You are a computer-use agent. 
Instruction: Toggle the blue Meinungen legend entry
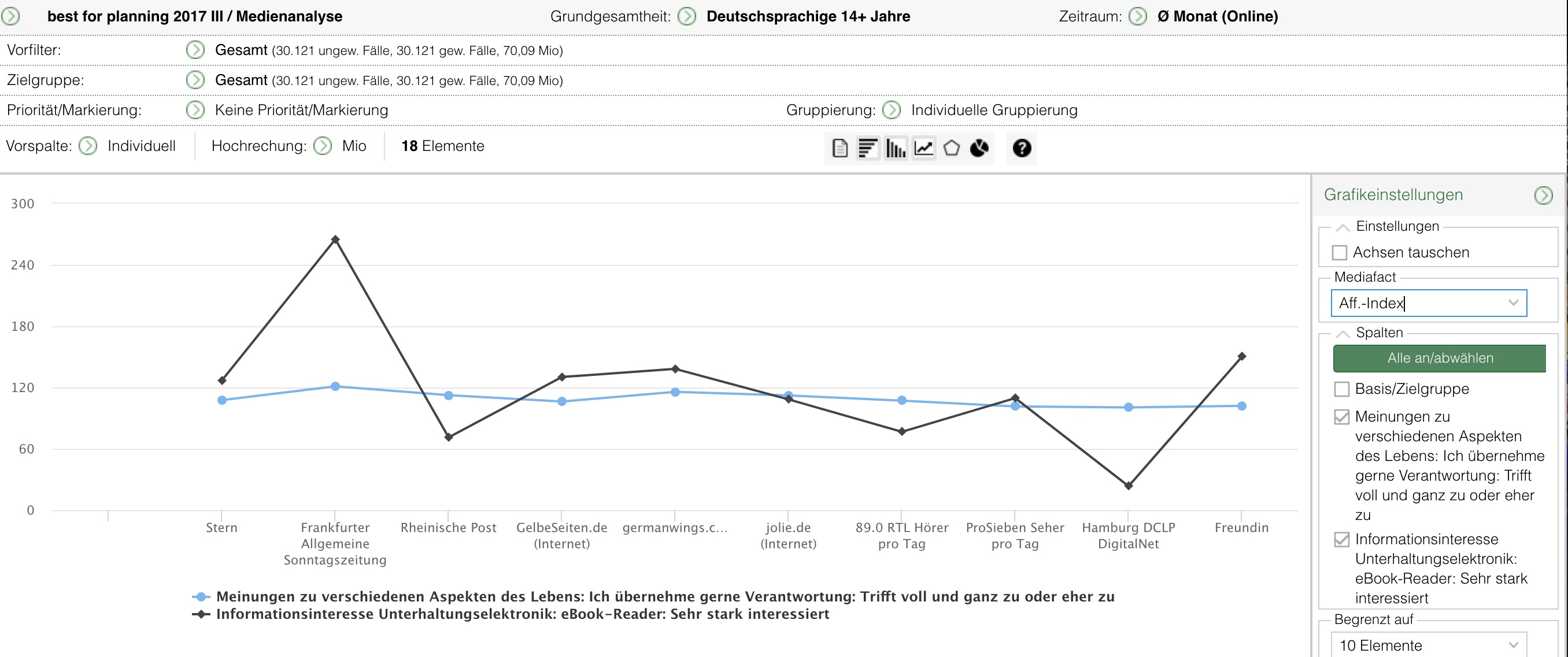click(x=653, y=597)
